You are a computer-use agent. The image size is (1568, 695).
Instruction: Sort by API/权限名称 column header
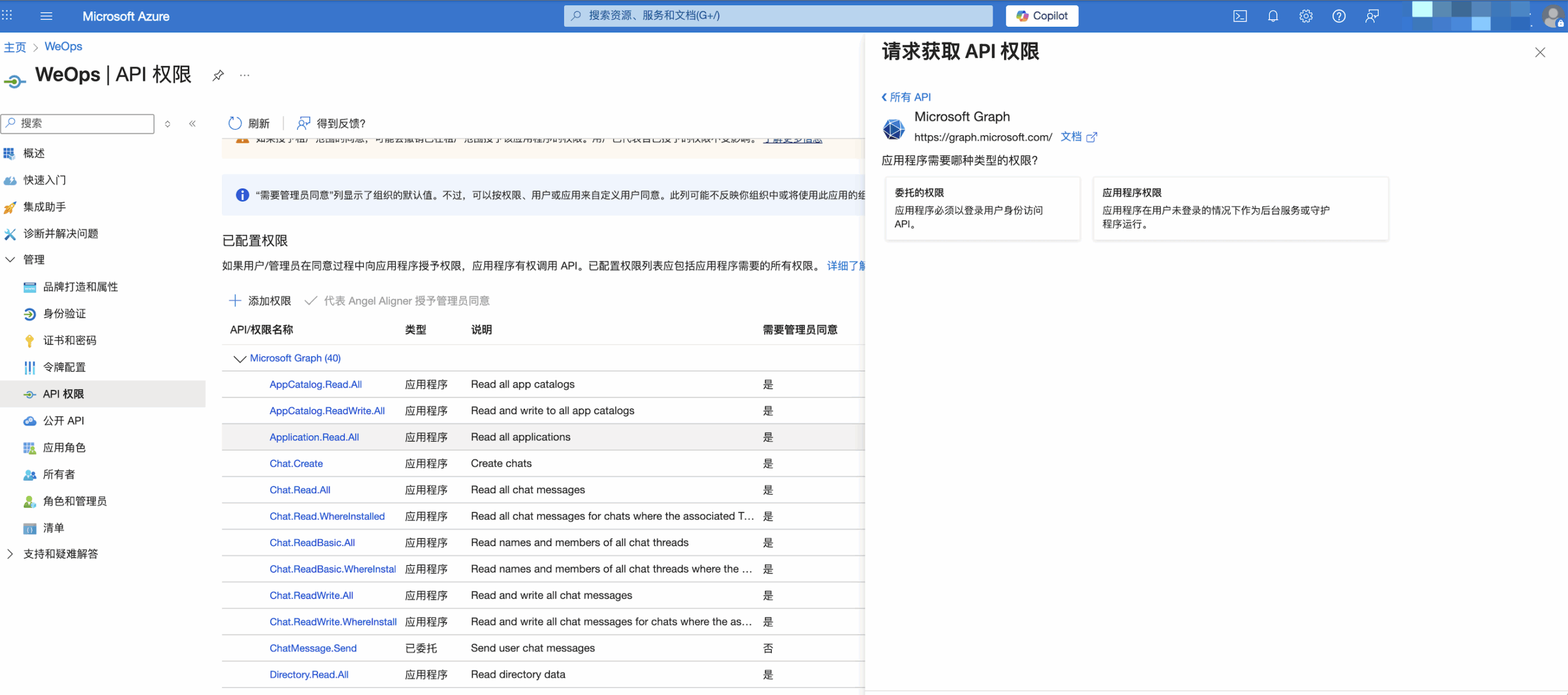262,329
